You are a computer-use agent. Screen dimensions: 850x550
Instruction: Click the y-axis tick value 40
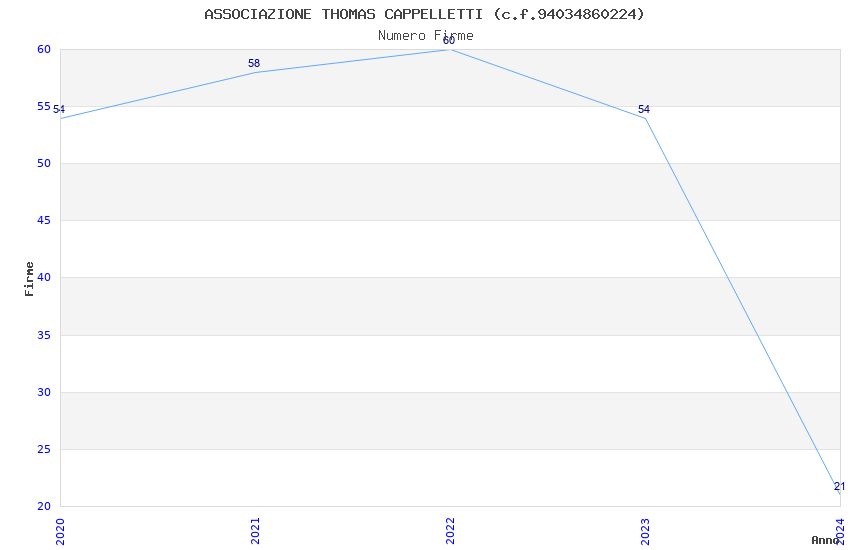44,277
